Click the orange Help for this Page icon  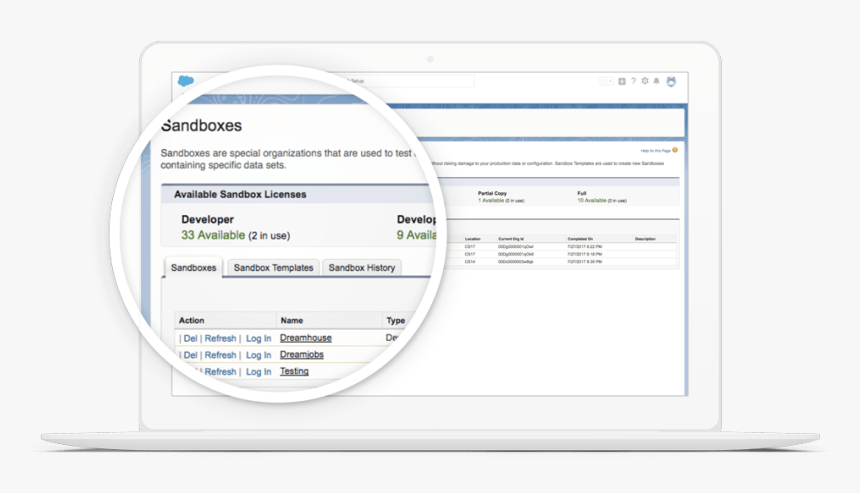[x=676, y=150]
